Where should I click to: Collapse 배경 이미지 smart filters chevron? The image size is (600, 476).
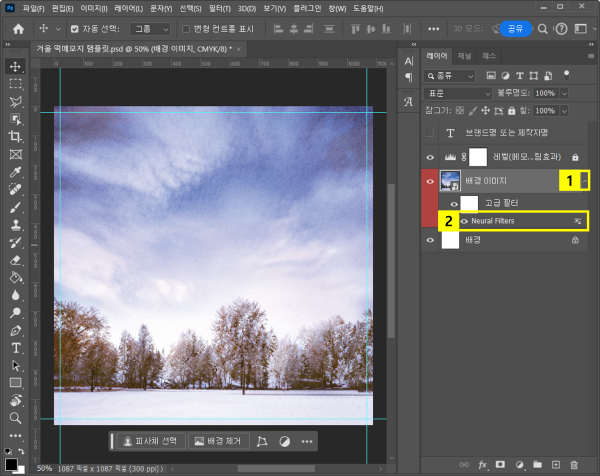(585, 181)
